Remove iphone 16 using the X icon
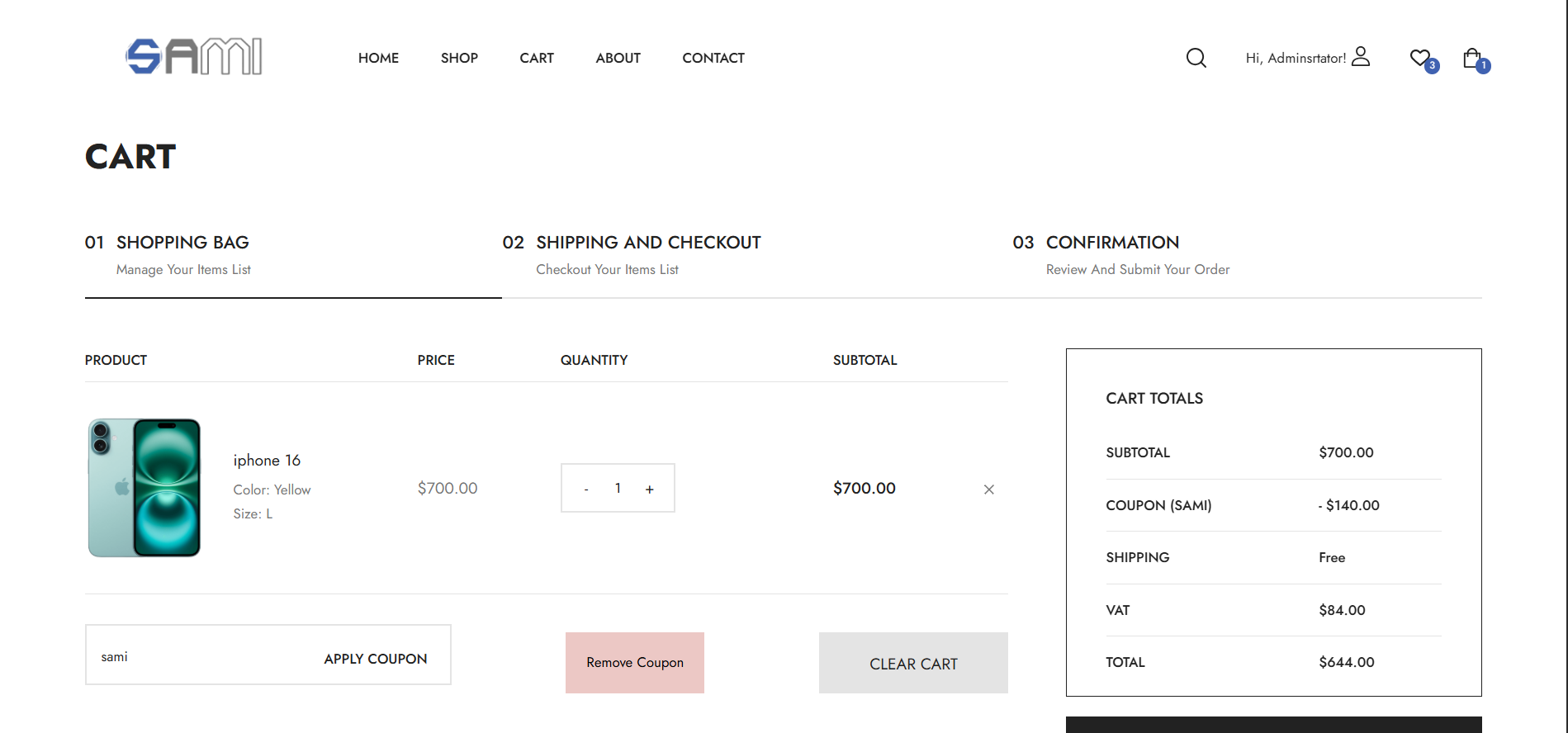This screenshot has width=1568, height=733. coord(988,489)
